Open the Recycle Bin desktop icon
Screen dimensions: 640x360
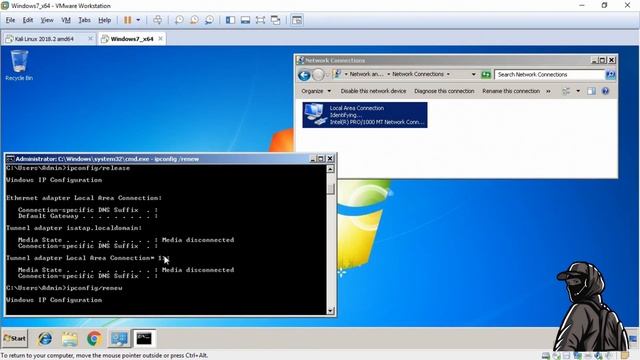pos(19,65)
